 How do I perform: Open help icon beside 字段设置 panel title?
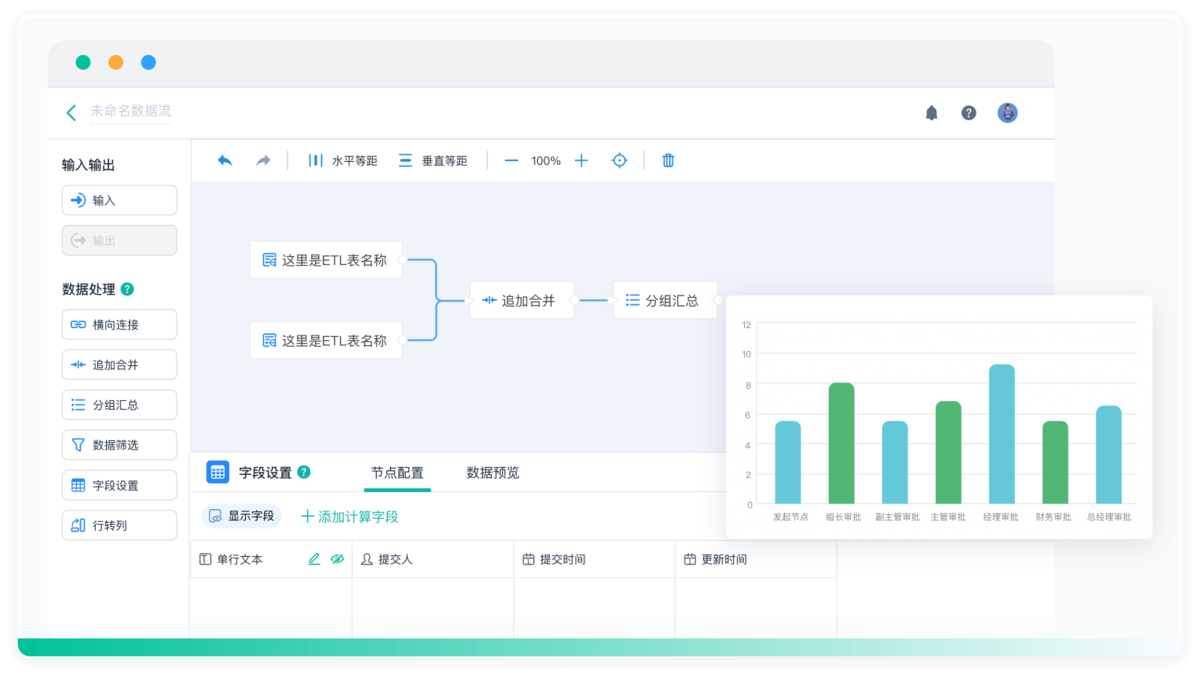click(x=304, y=472)
